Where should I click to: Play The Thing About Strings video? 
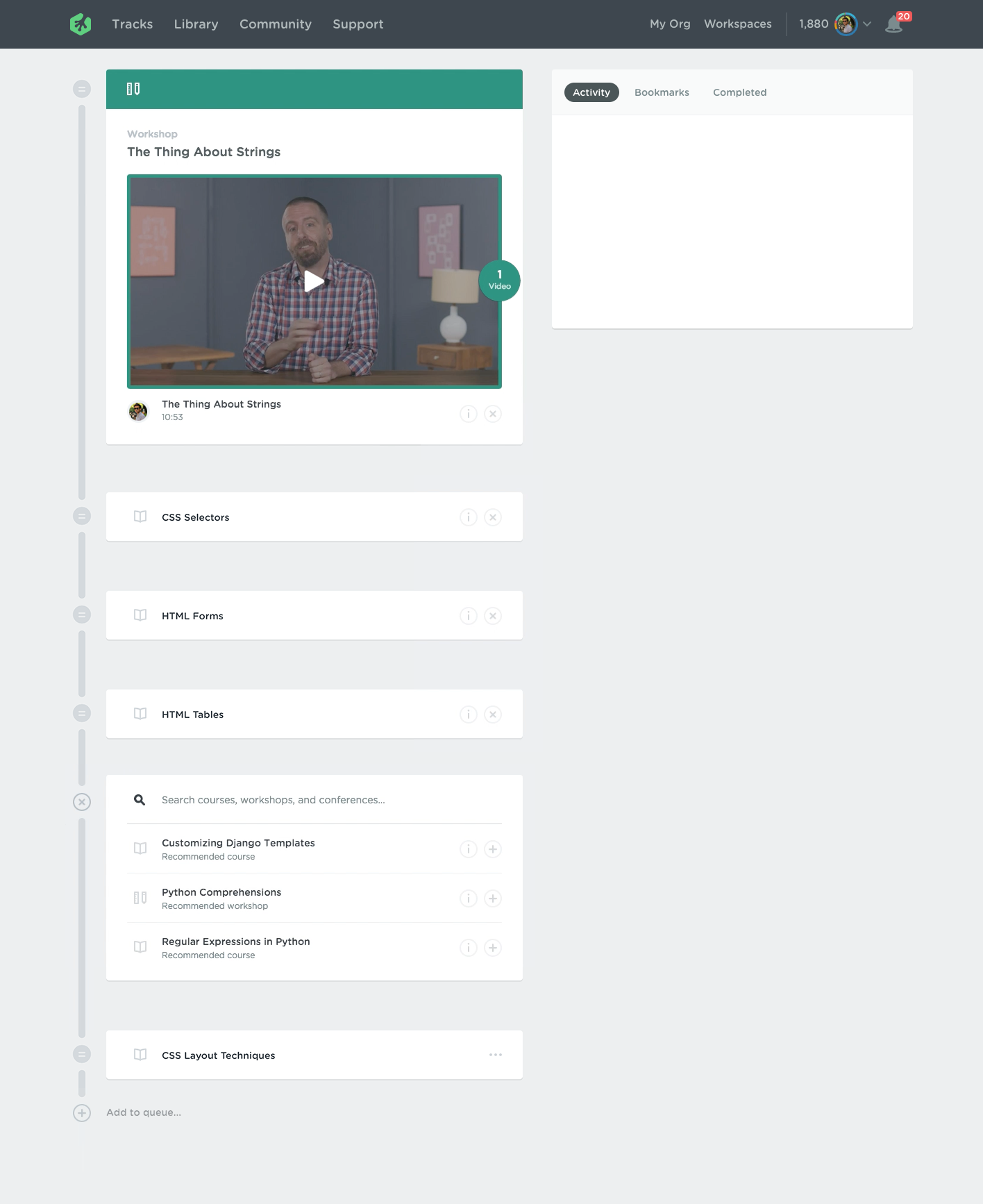click(314, 281)
